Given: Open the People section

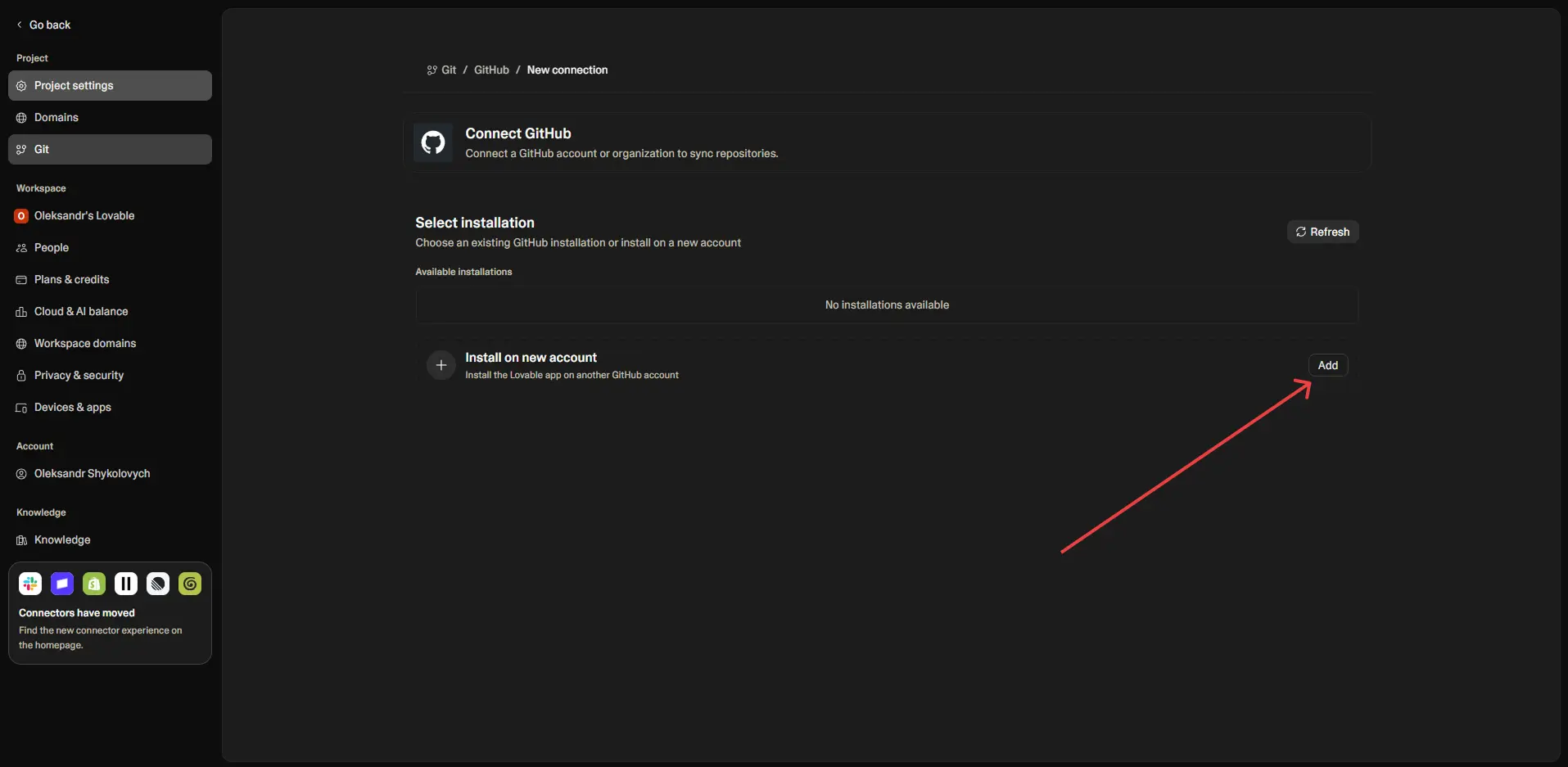Looking at the screenshot, I should point(110,247).
